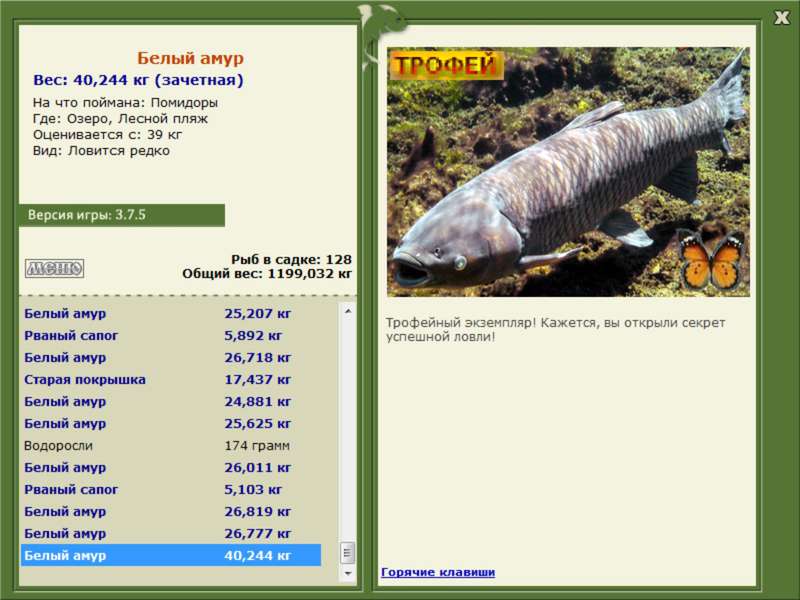Select the Белый амур 26,011 кг row
Screen dimensions: 800x600
(x=171, y=467)
